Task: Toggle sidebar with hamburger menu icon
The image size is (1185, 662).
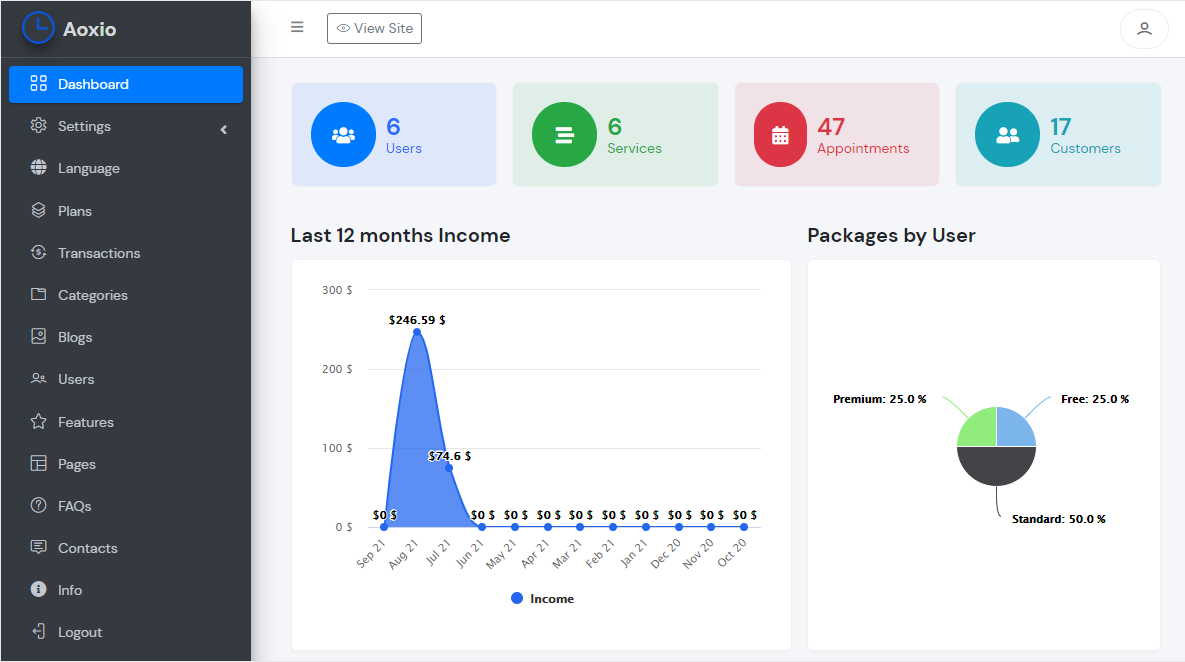Action: coord(297,27)
